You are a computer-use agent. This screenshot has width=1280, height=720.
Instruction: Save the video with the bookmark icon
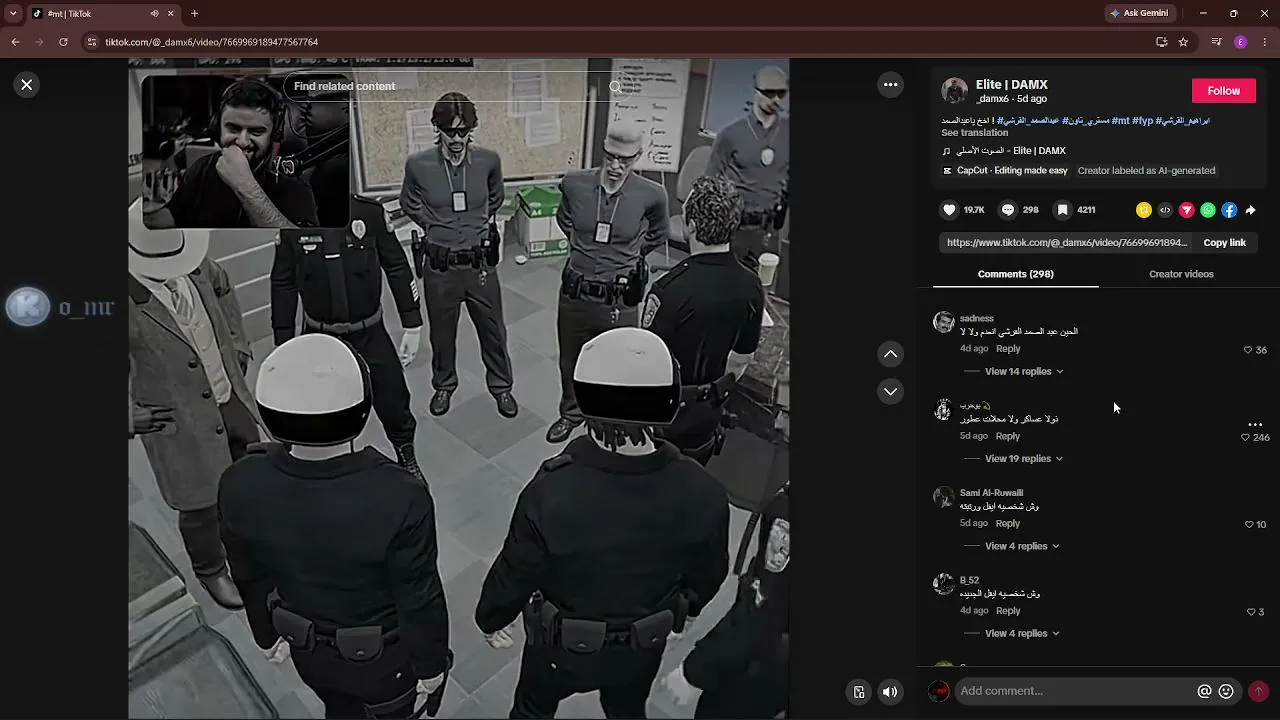(1063, 210)
